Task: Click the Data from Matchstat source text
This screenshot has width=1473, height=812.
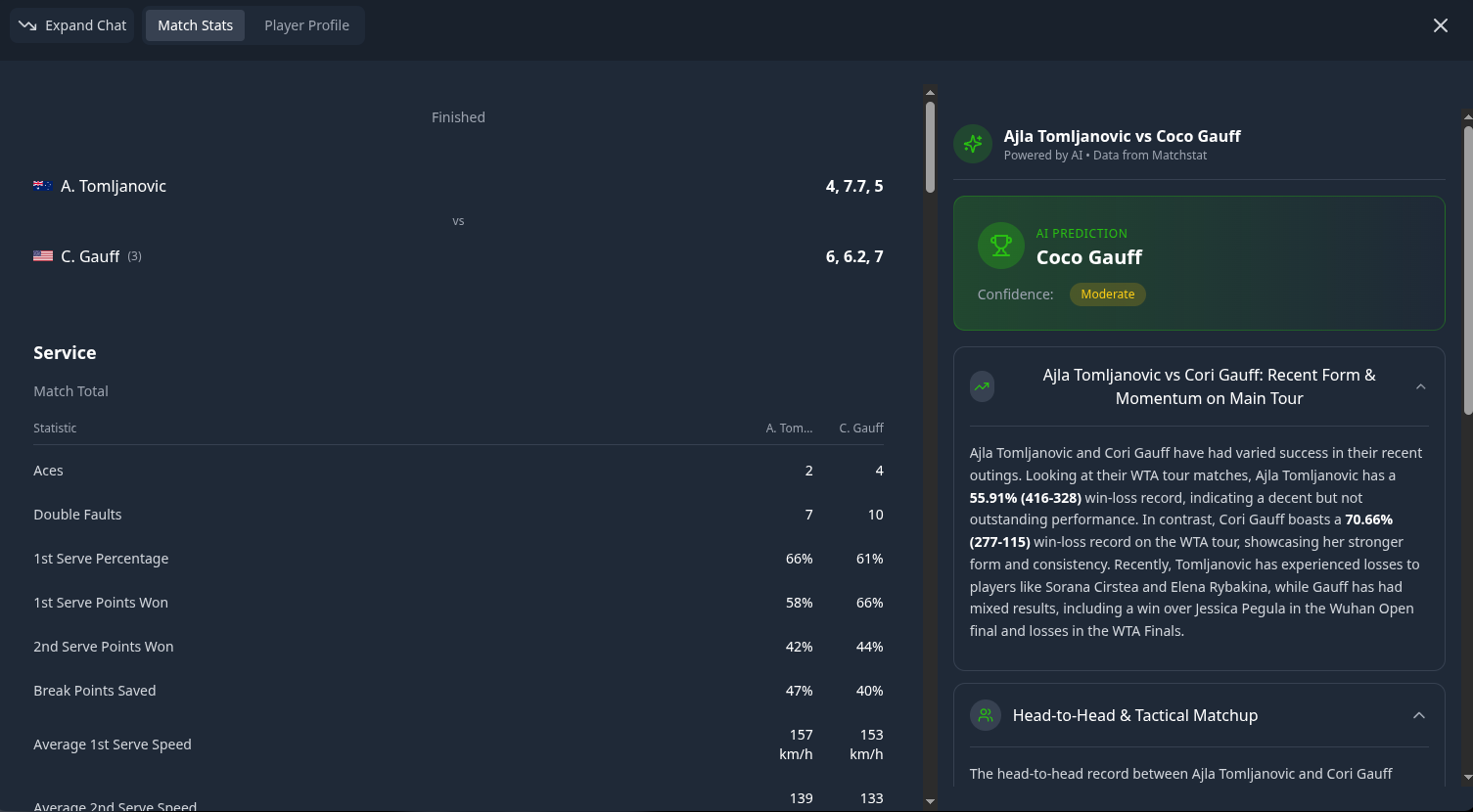Action: click(x=1150, y=155)
